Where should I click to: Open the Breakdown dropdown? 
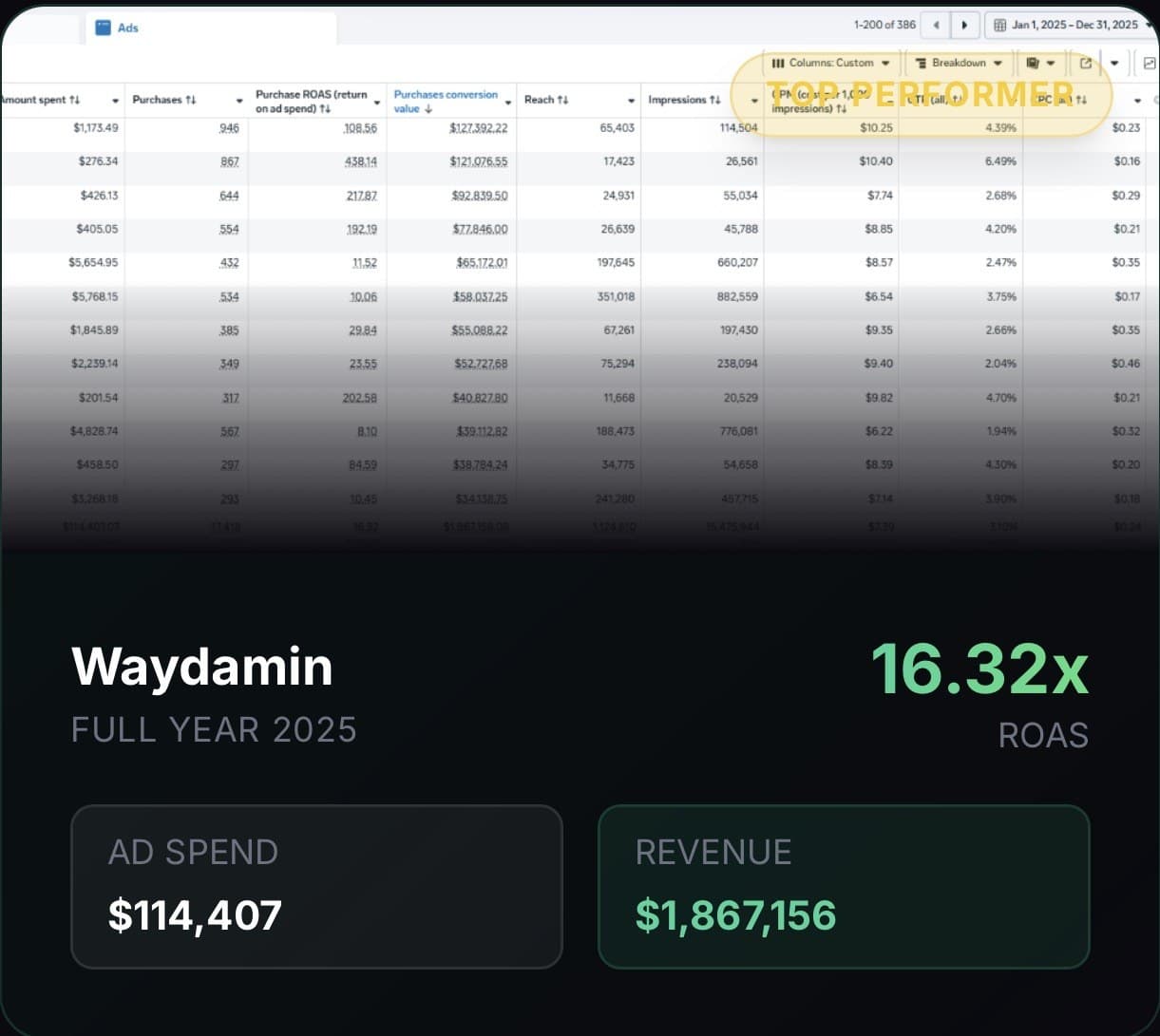960,63
